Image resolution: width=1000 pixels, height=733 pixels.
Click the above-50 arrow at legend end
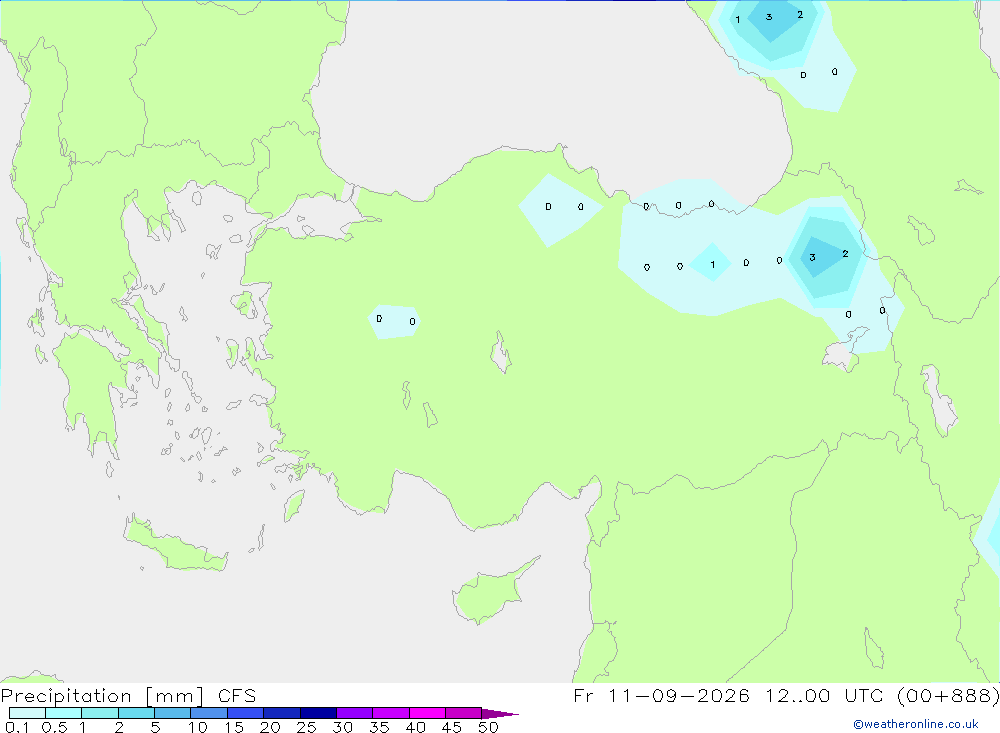499,713
